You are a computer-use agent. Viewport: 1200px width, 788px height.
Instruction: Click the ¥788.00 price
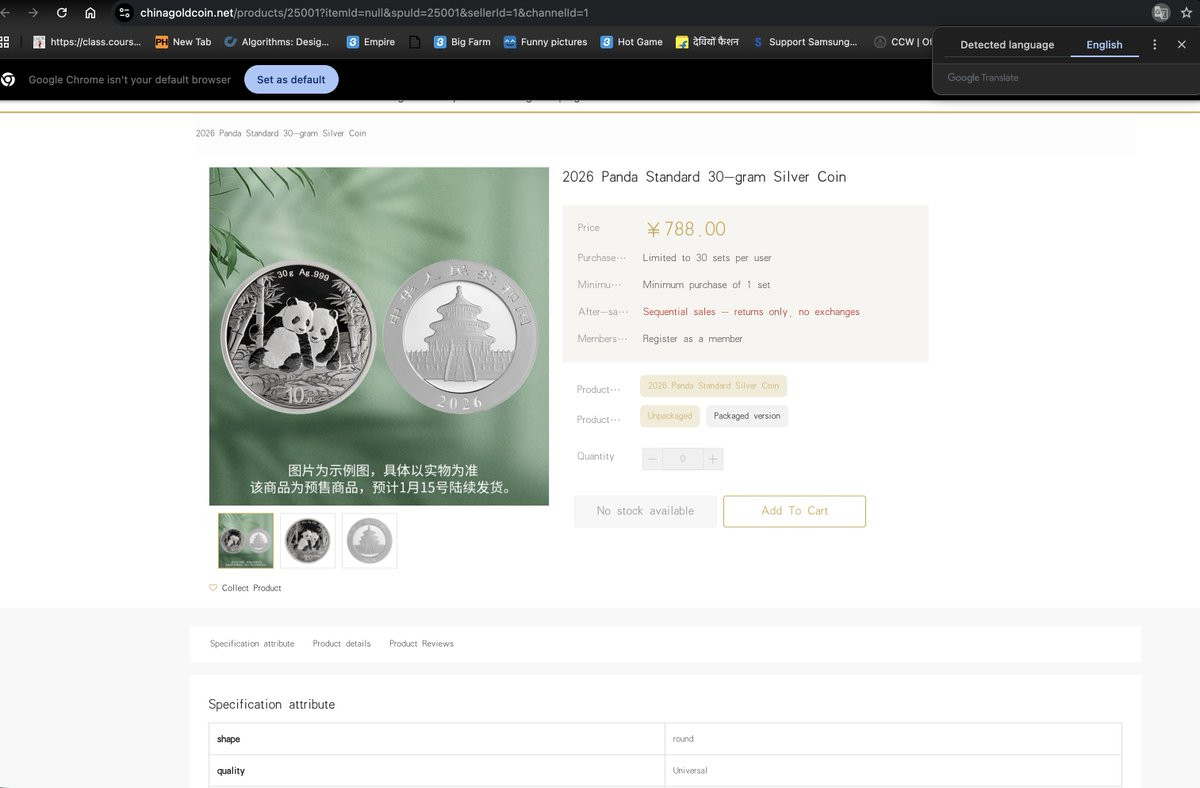685,230
